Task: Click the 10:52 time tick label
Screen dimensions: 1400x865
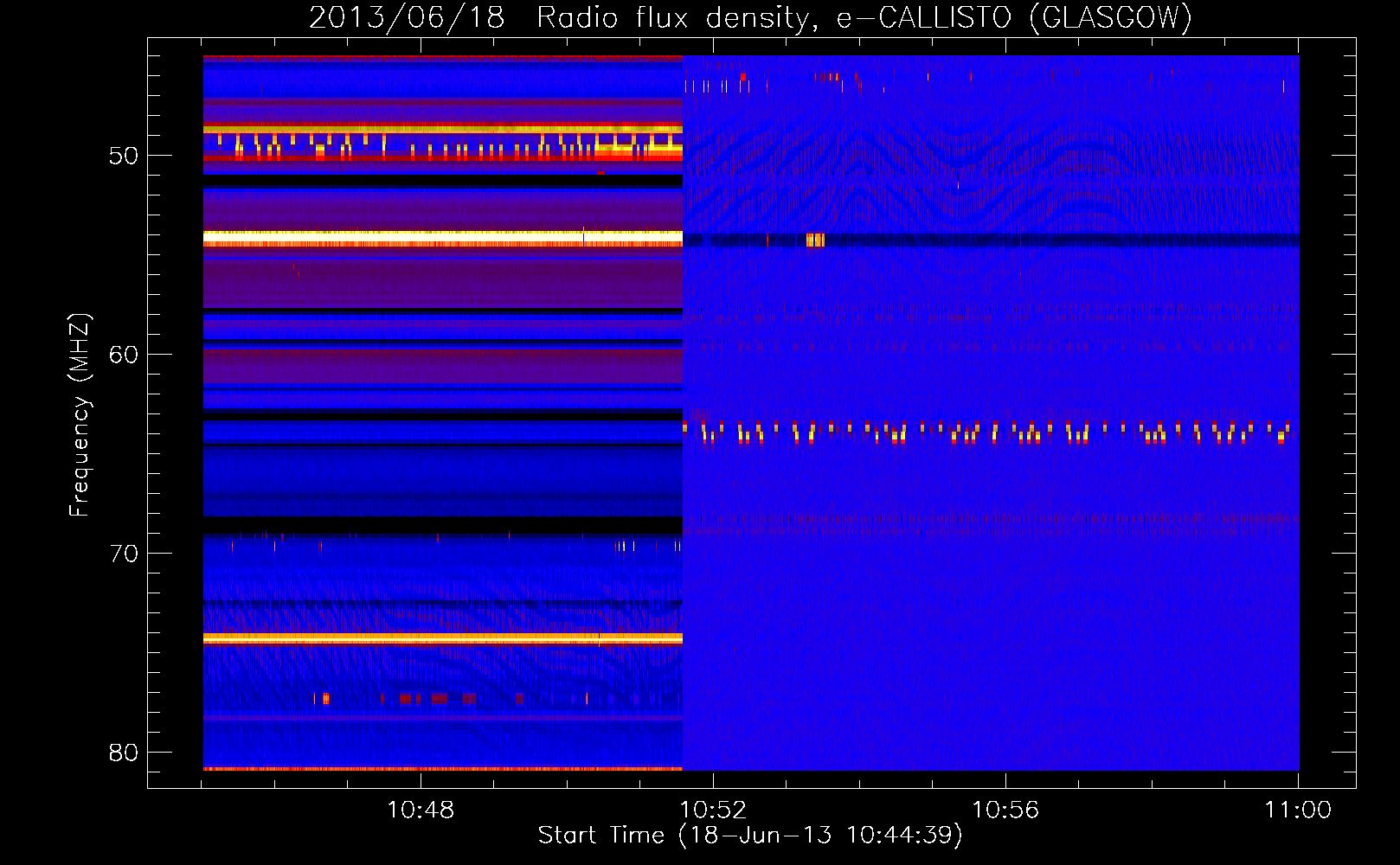Action: pos(713,810)
